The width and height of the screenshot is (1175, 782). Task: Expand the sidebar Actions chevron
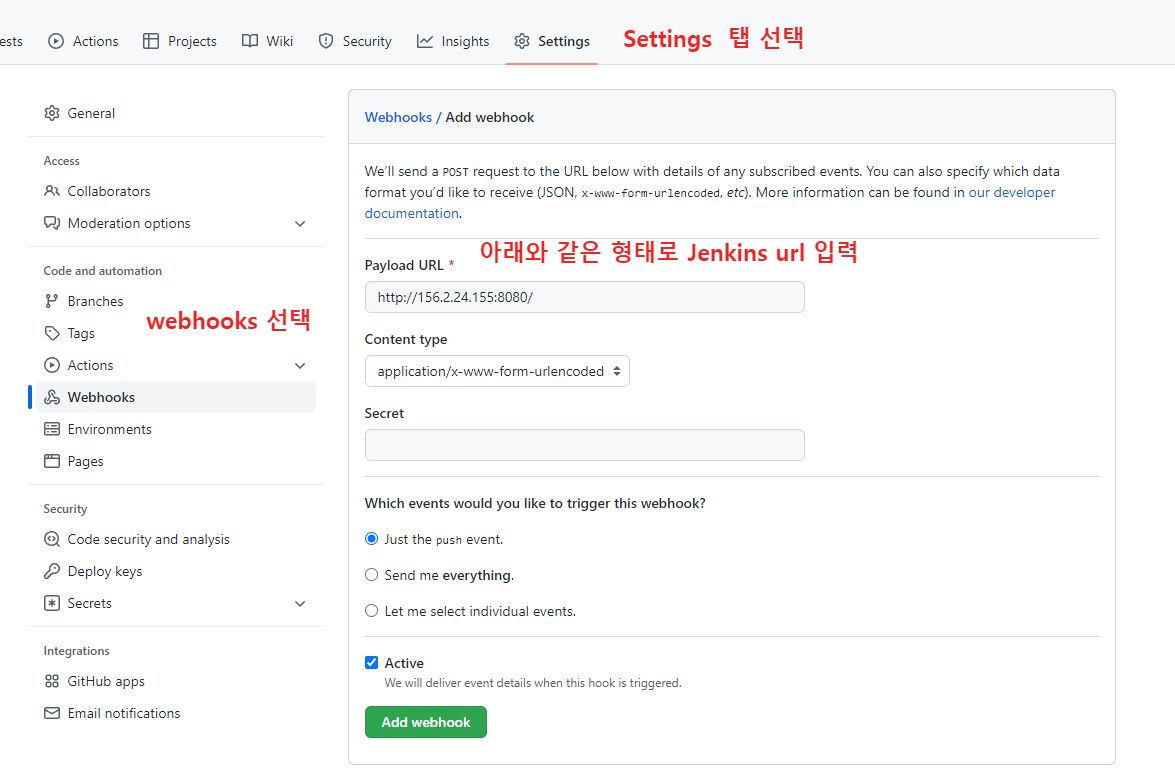[300, 366]
